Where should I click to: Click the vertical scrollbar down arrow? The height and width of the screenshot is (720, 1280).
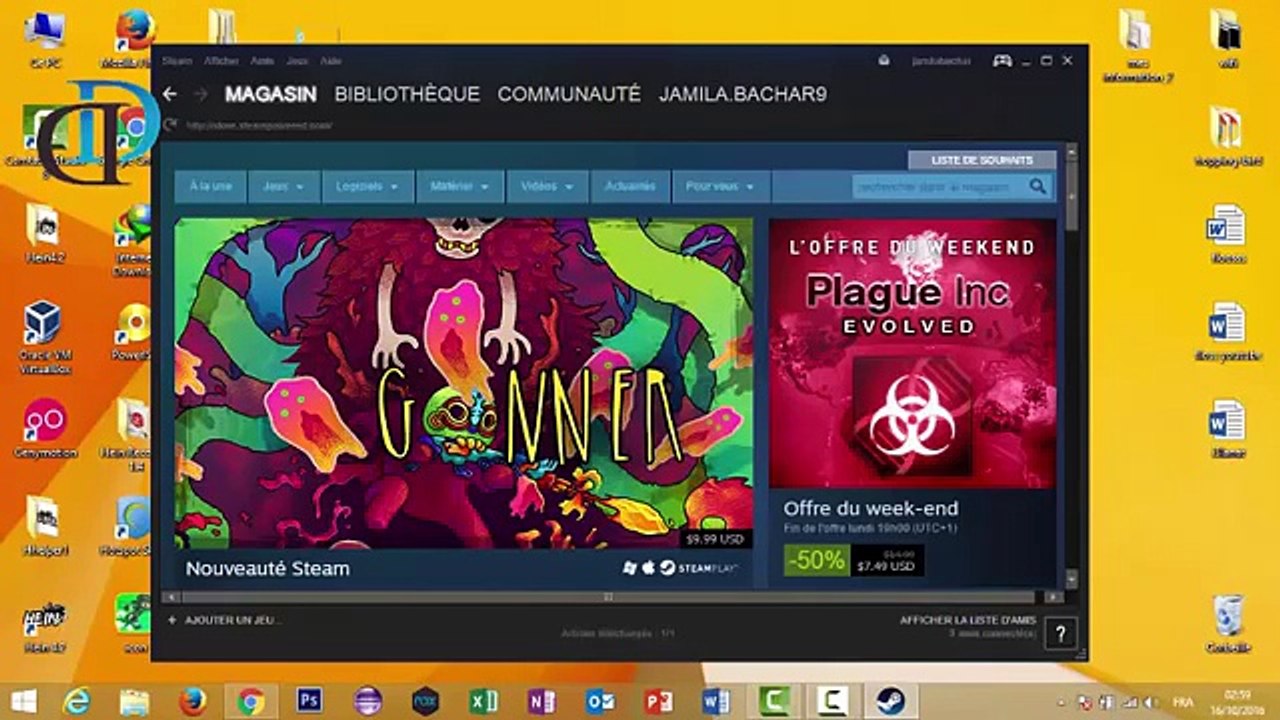pos(1072,579)
